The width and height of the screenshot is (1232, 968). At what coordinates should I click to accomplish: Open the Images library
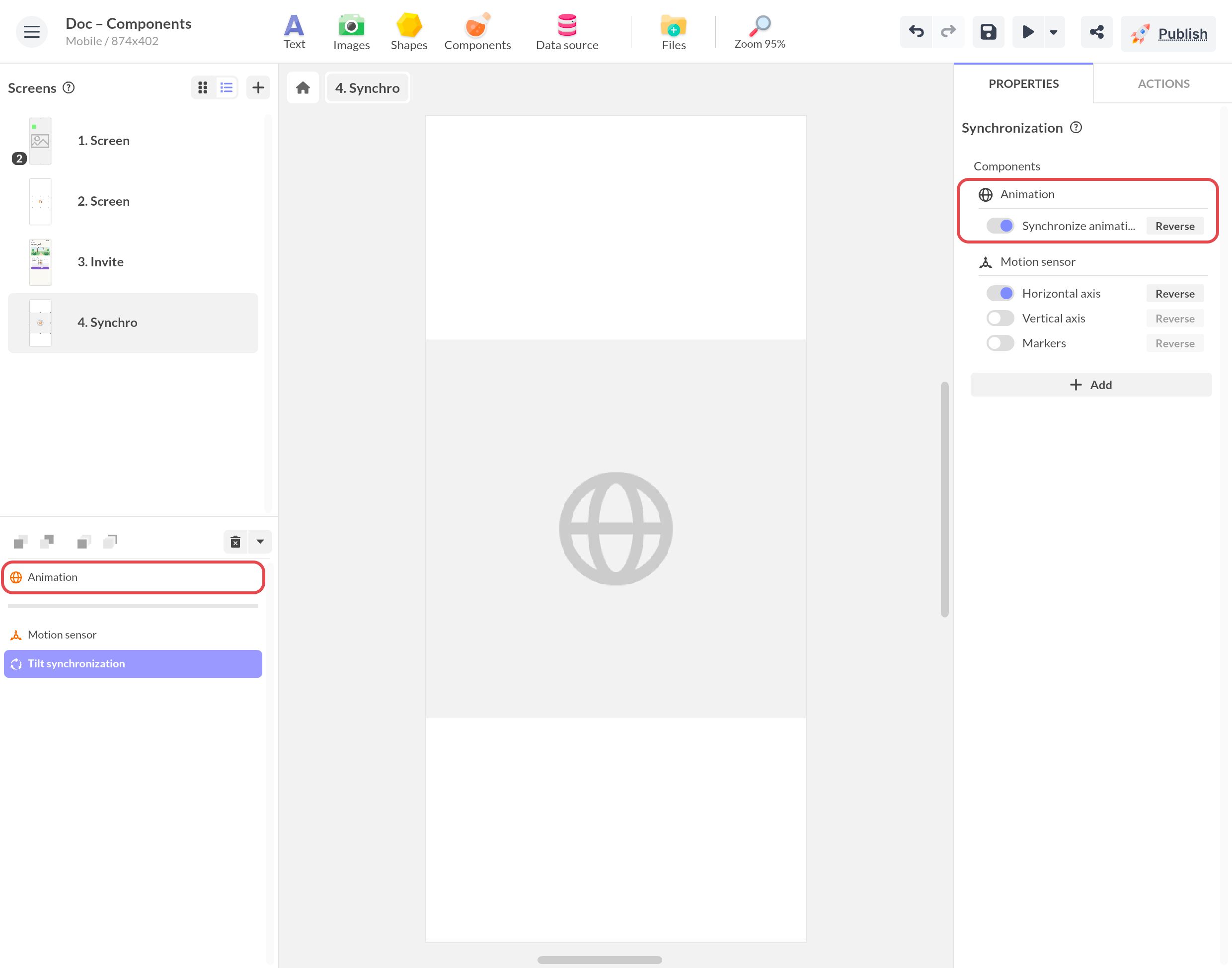coord(351,32)
